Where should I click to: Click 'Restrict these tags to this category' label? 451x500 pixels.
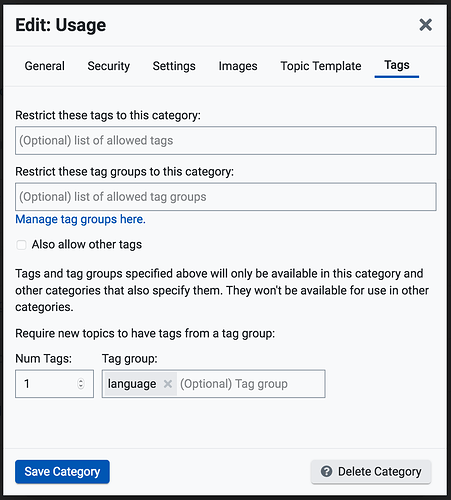click(x=108, y=115)
